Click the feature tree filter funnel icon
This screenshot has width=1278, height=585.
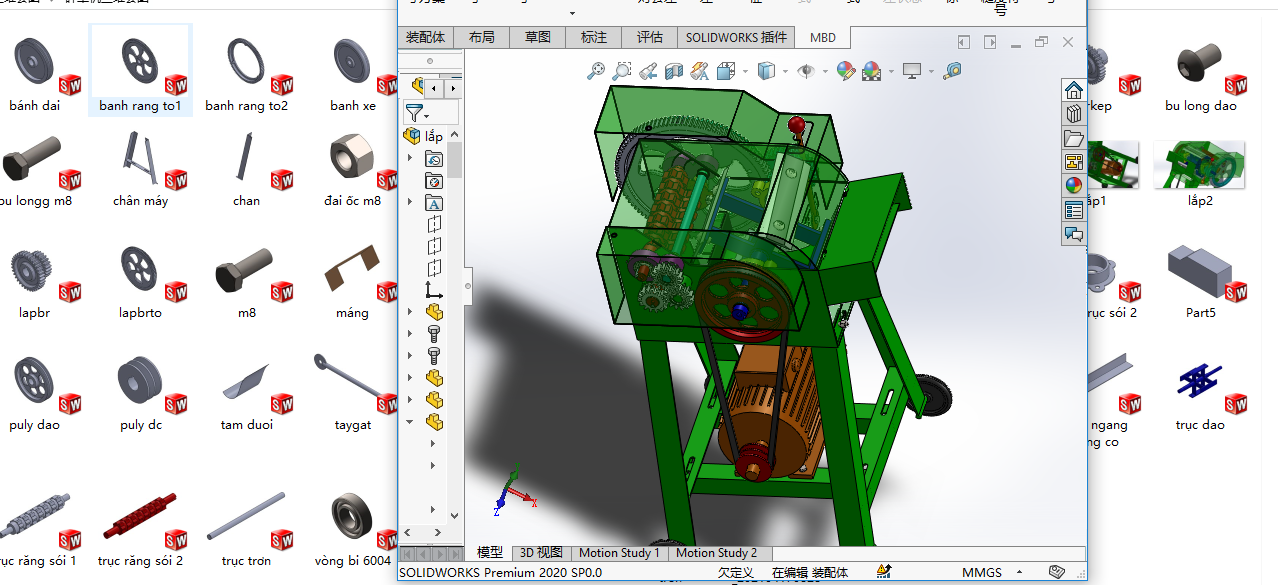[413, 112]
